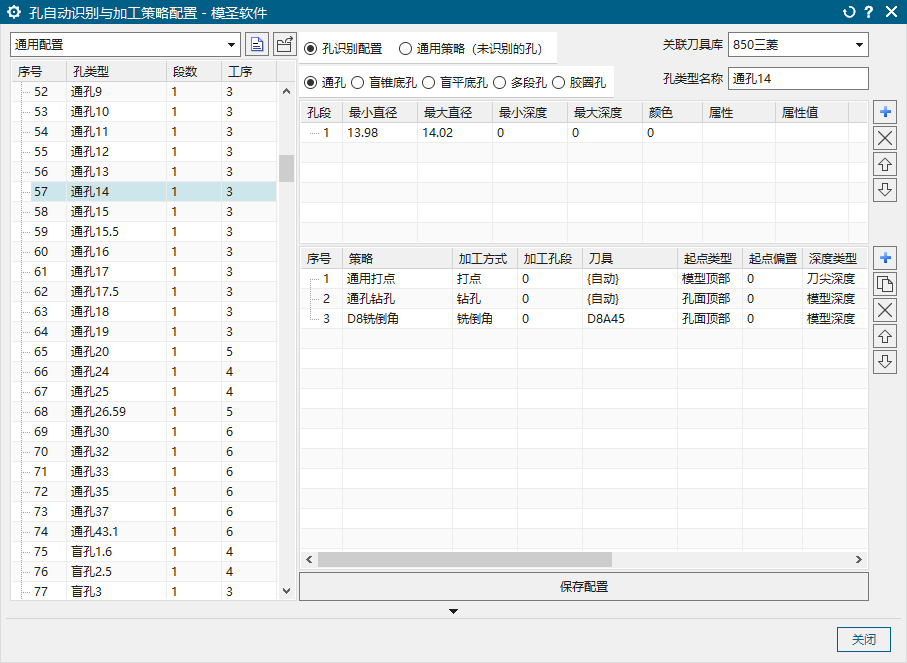Click the 颜色 column header
The height and width of the screenshot is (663, 907).
coord(672,112)
